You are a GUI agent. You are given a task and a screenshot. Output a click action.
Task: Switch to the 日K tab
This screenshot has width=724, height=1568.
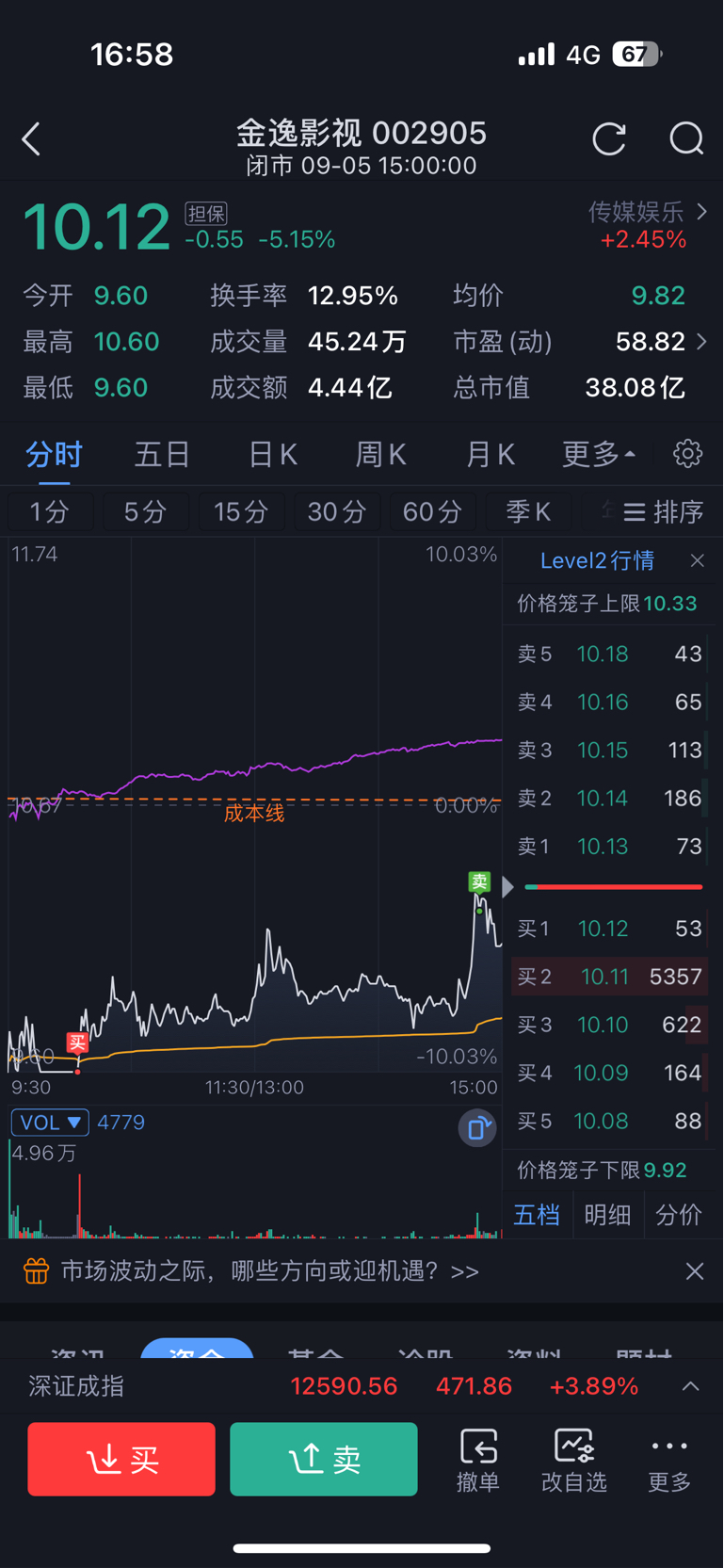(272, 455)
